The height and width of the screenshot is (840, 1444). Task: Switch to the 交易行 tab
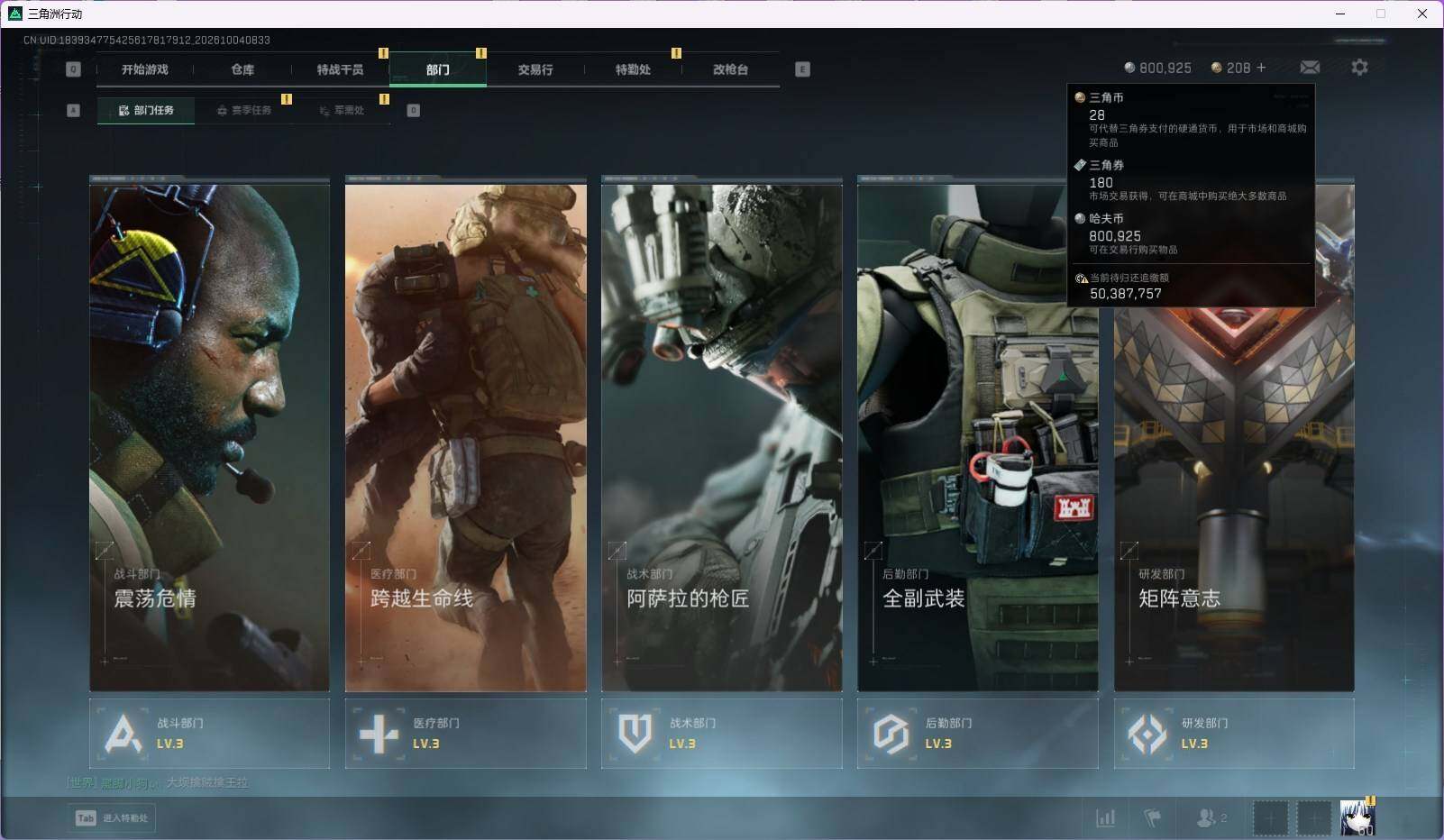535,69
